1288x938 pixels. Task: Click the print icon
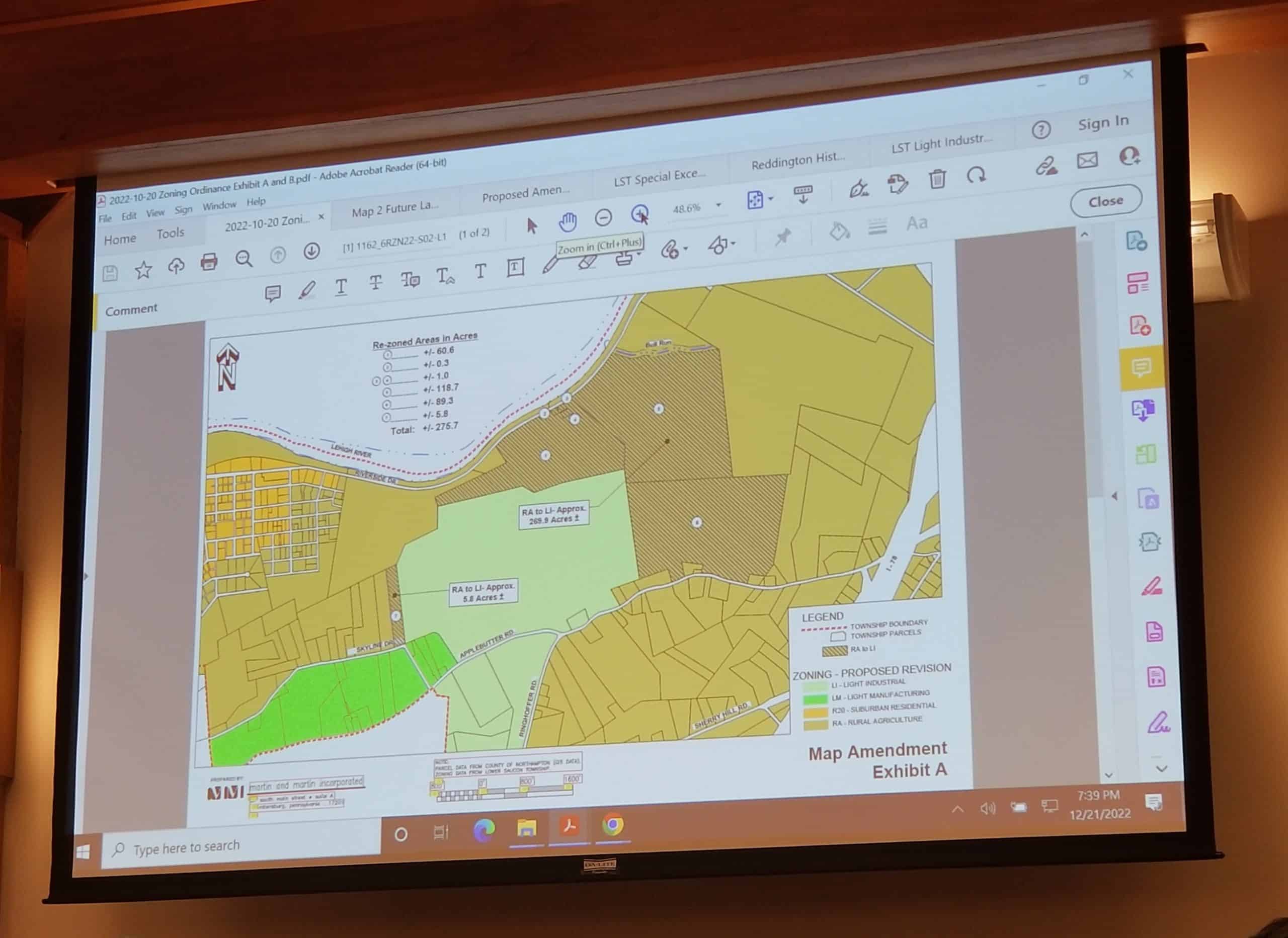(x=209, y=262)
